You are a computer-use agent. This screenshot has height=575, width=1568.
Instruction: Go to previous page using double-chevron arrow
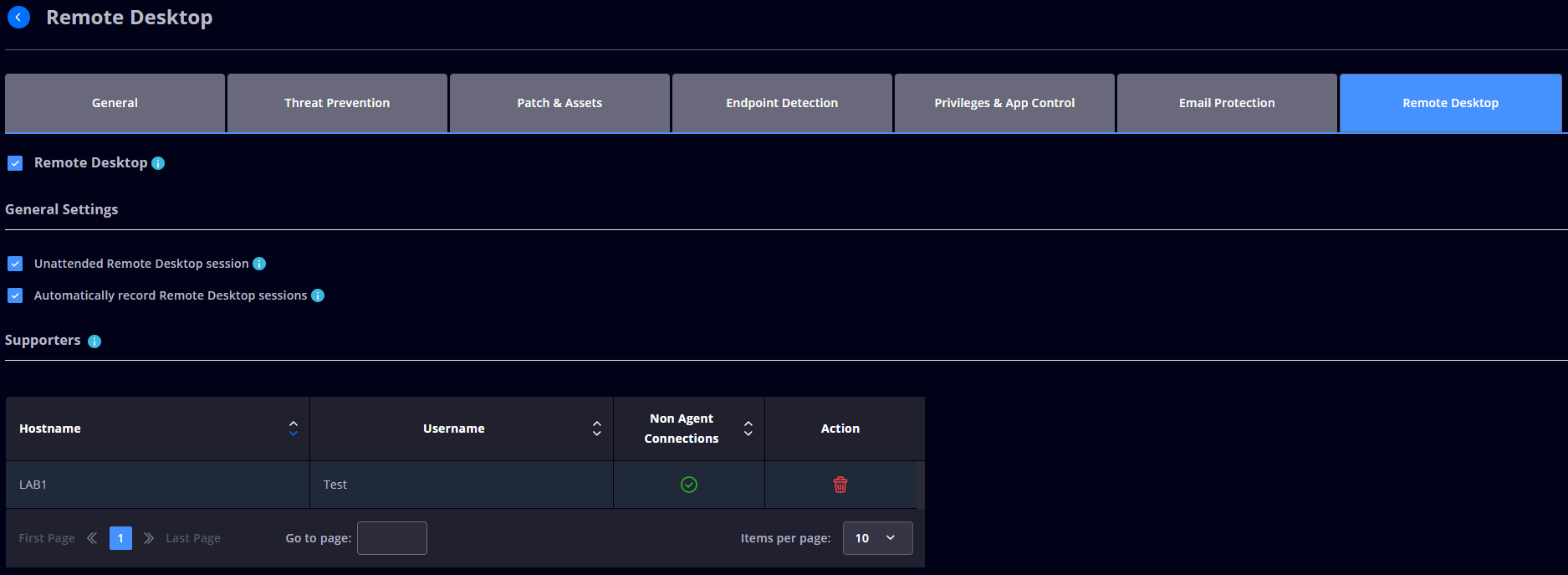[92, 538]
